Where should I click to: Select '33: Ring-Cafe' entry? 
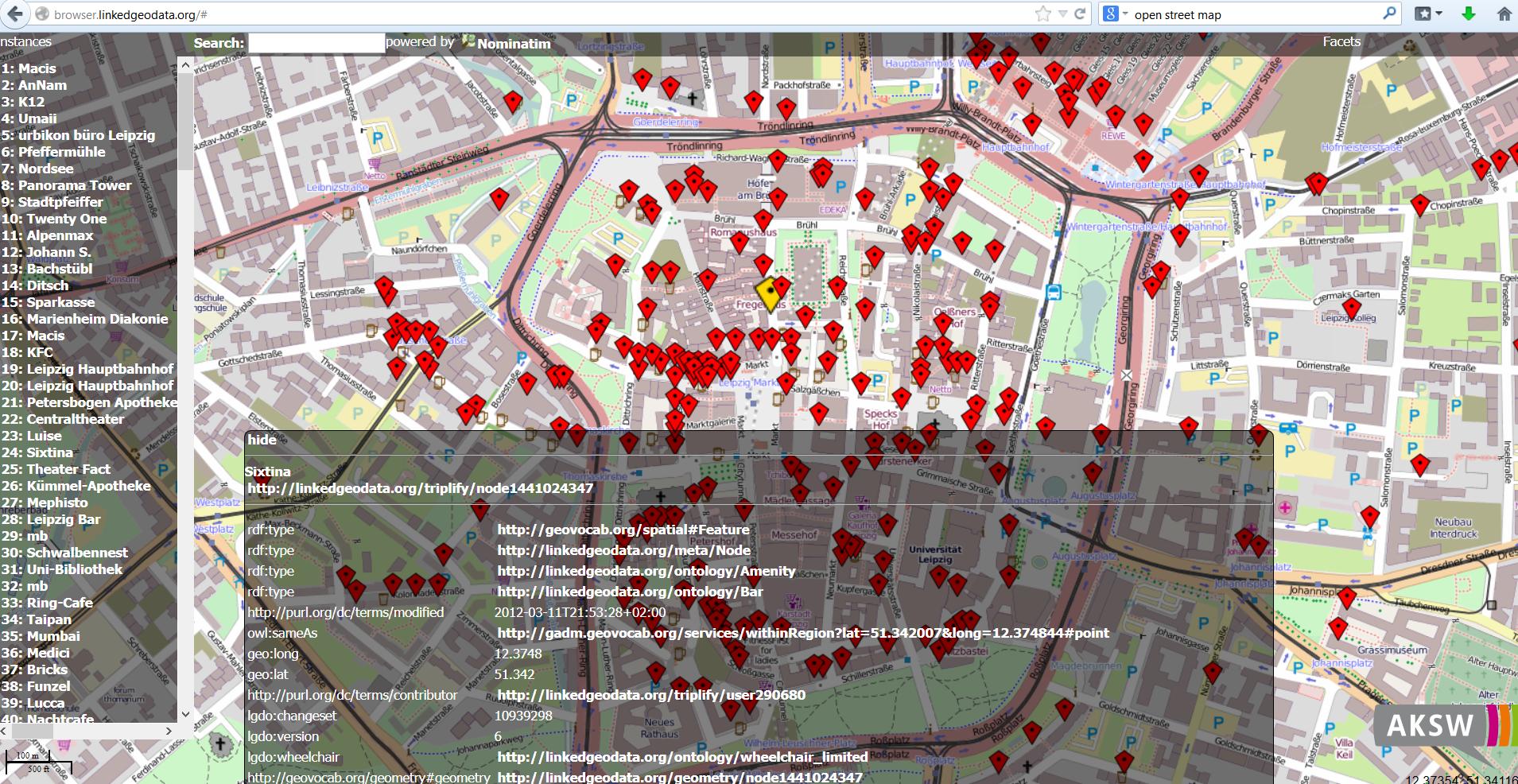tap(47, 603)
